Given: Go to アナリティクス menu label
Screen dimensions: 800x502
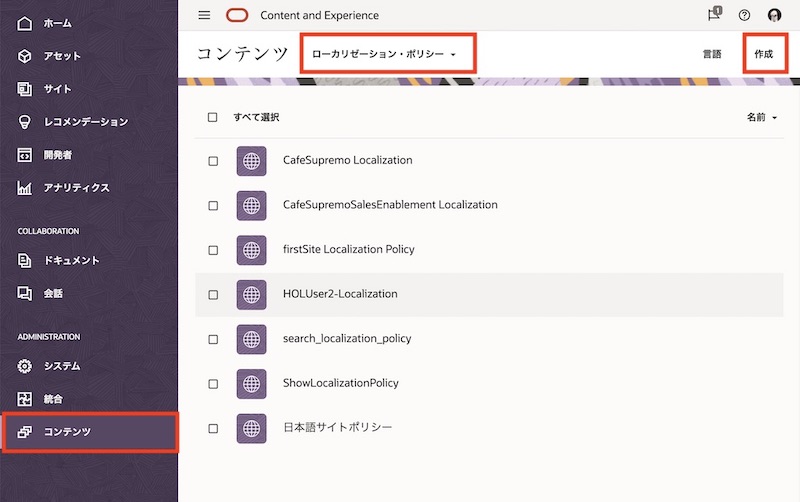Looking at the screenshot, I should (x=77, y=188).
